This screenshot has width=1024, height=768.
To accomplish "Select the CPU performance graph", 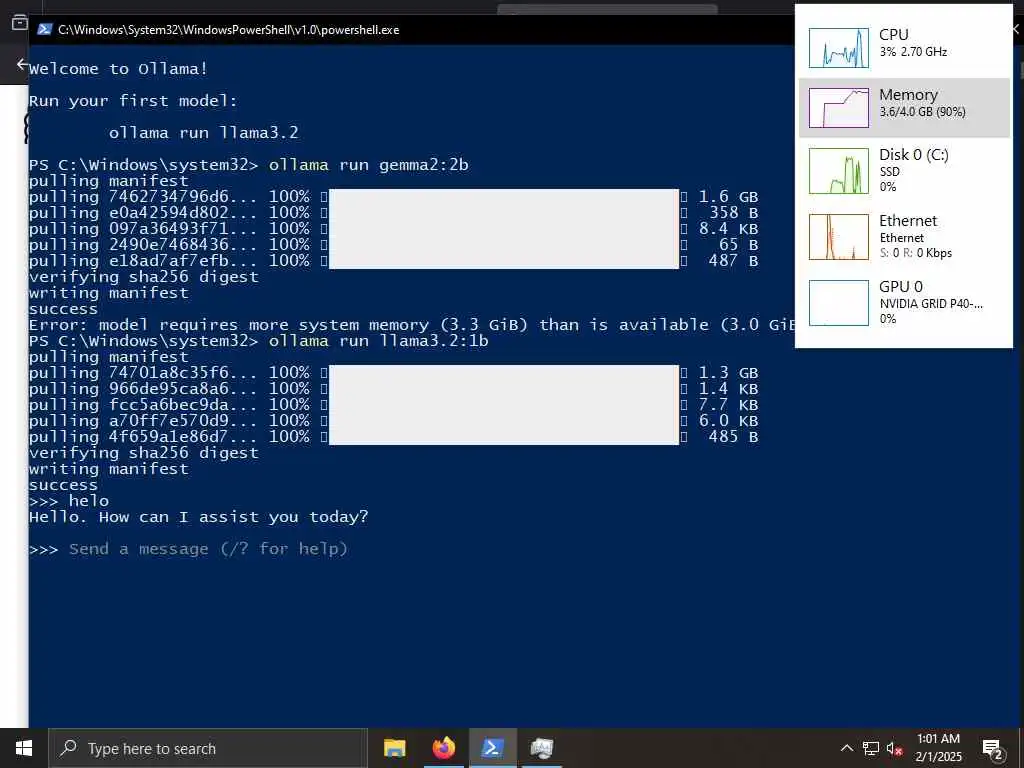I will (839, 48).
